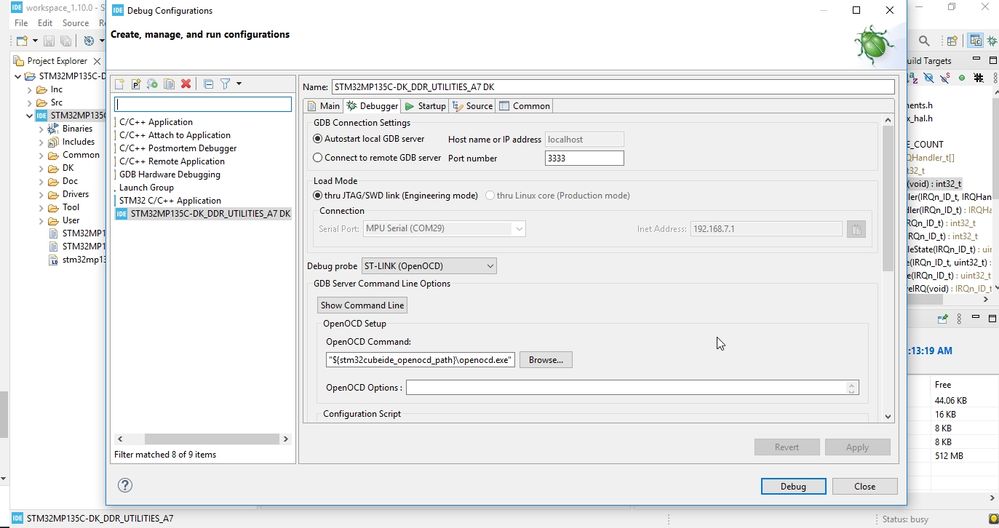Click the Save All icon in main toolbar
The image size is (999, 528).
click(x=66, y=41)
